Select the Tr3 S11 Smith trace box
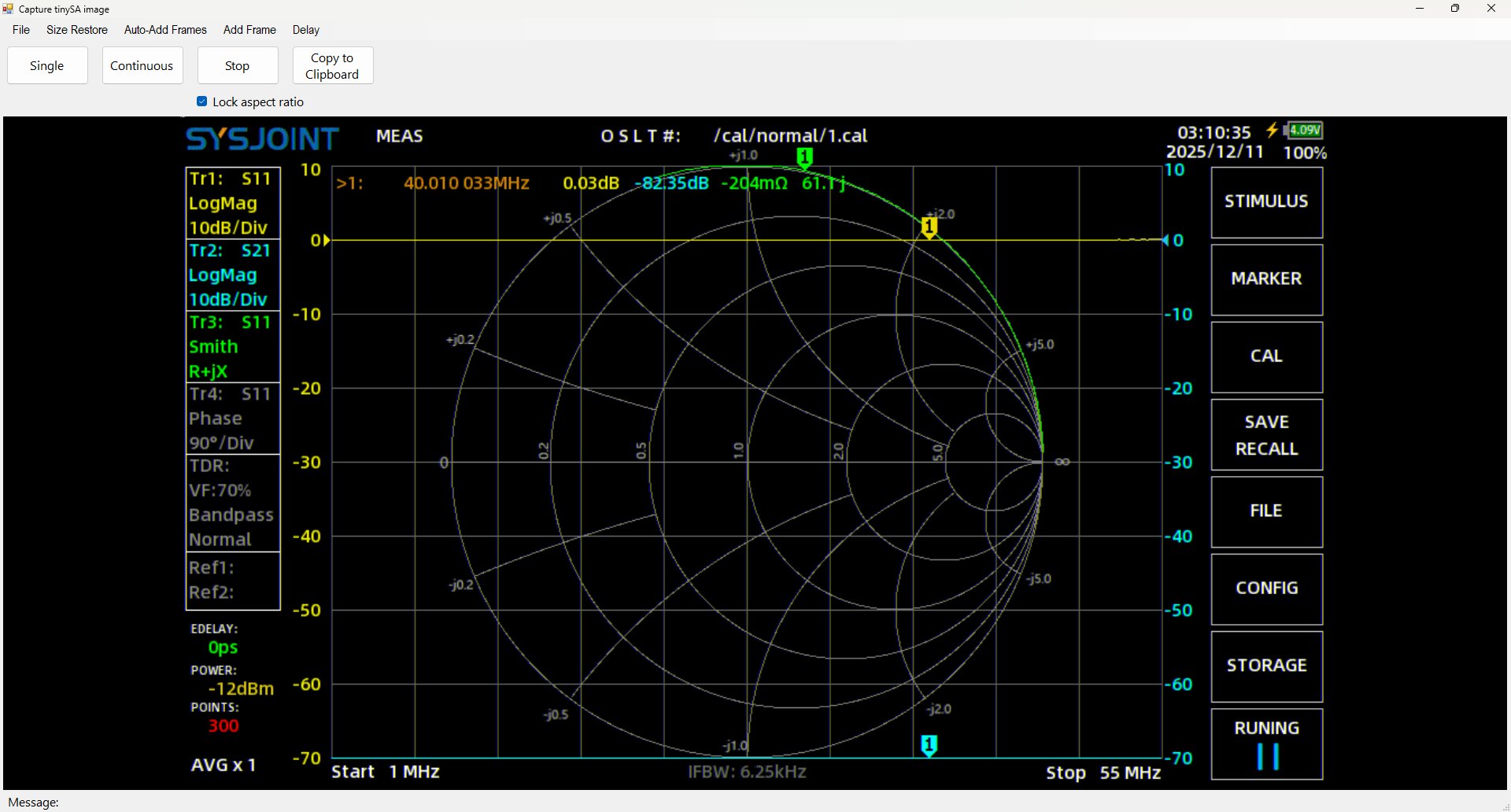Image resolution: width=1511 pixels, height=812 pixels. 232,346
